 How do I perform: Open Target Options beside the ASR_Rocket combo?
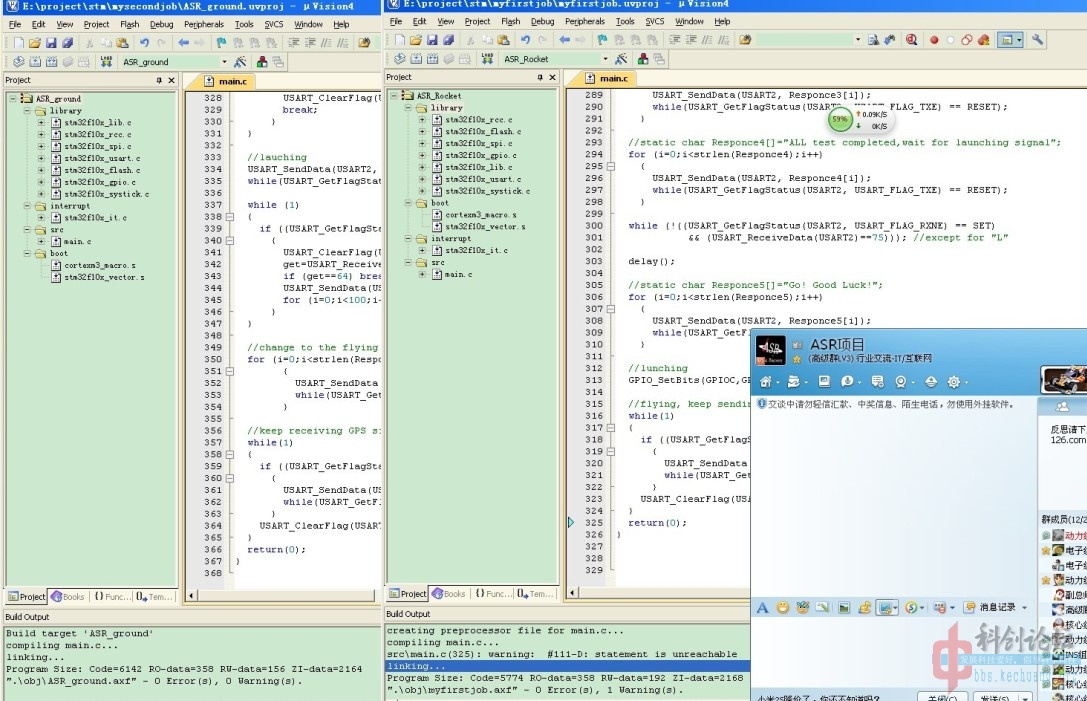[621, 59]
